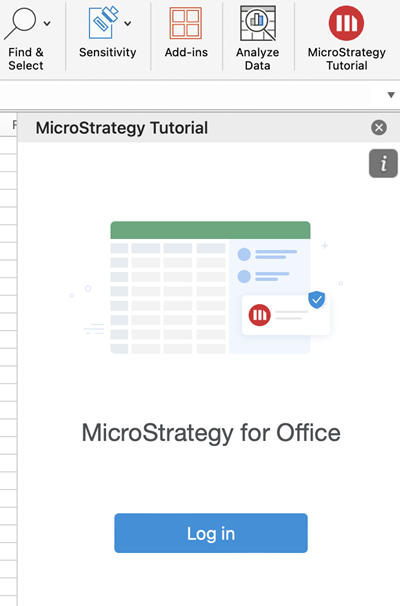
Task: Click the MicroStrategy Tutorial pane title
Action: click(122, 128)
